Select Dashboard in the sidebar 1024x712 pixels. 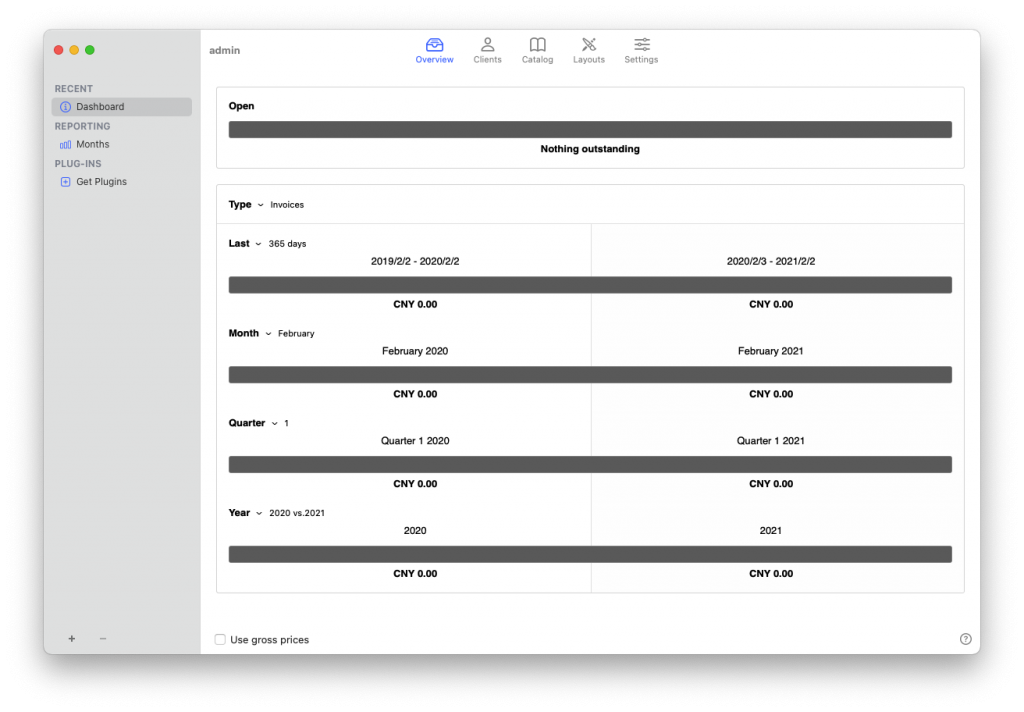[x=121, y=106]
